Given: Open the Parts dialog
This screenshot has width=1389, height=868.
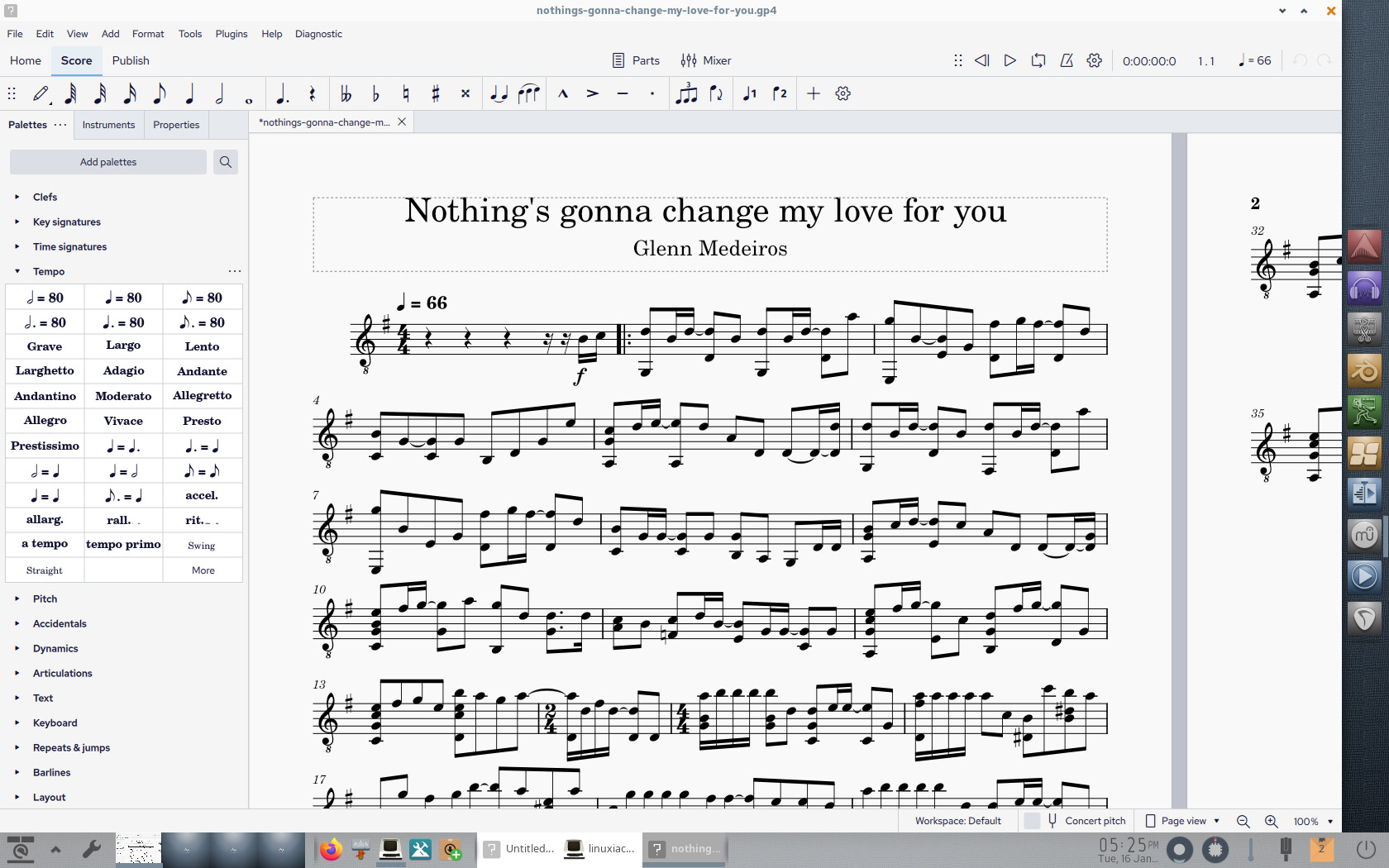Looking at the screenshot, I should pyautogui.click(x=636, y=60).
